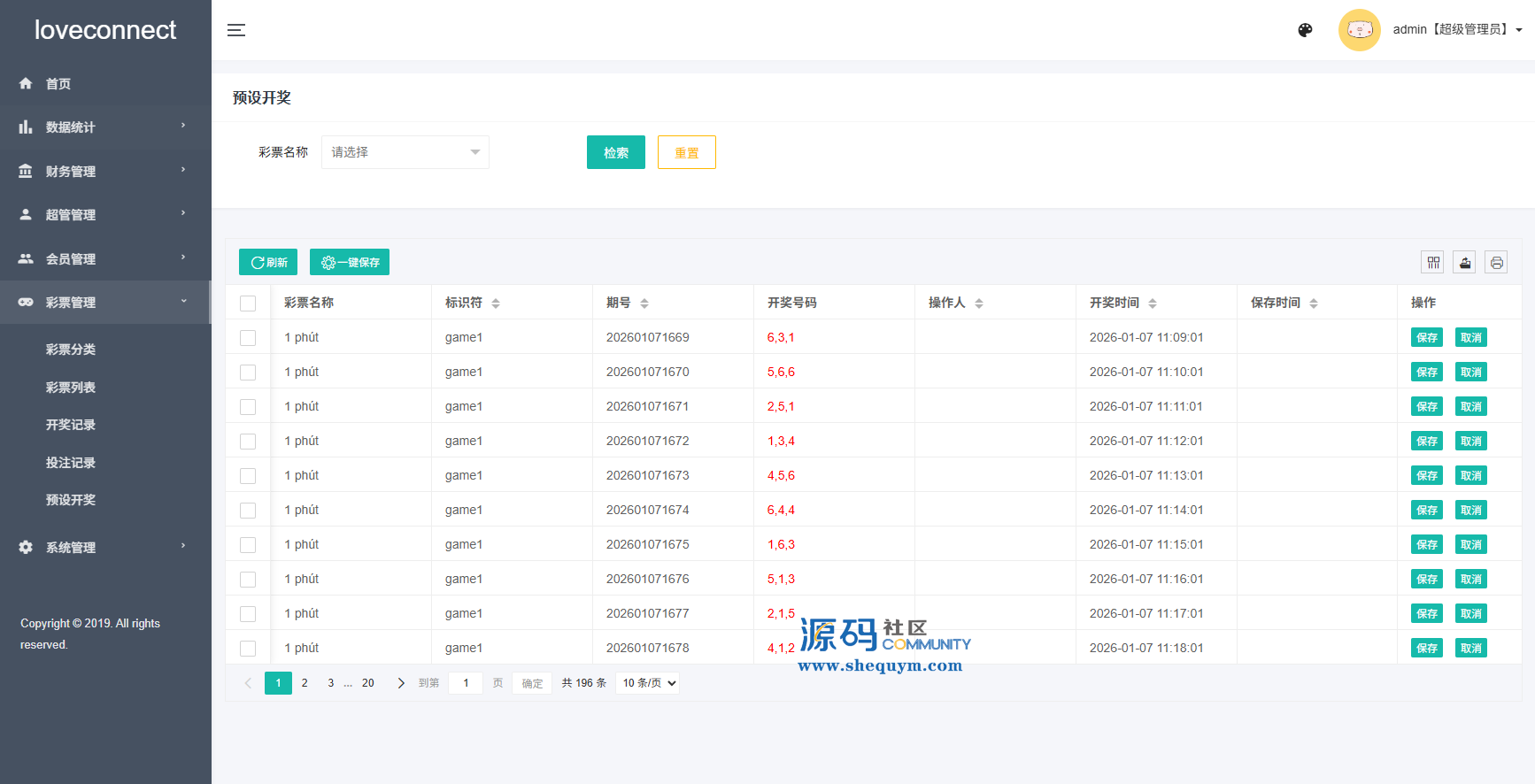This screenshot has width=1535, height=784.
Task: Open 开奖记录 in the sidebar
Action: click(71, 425)
